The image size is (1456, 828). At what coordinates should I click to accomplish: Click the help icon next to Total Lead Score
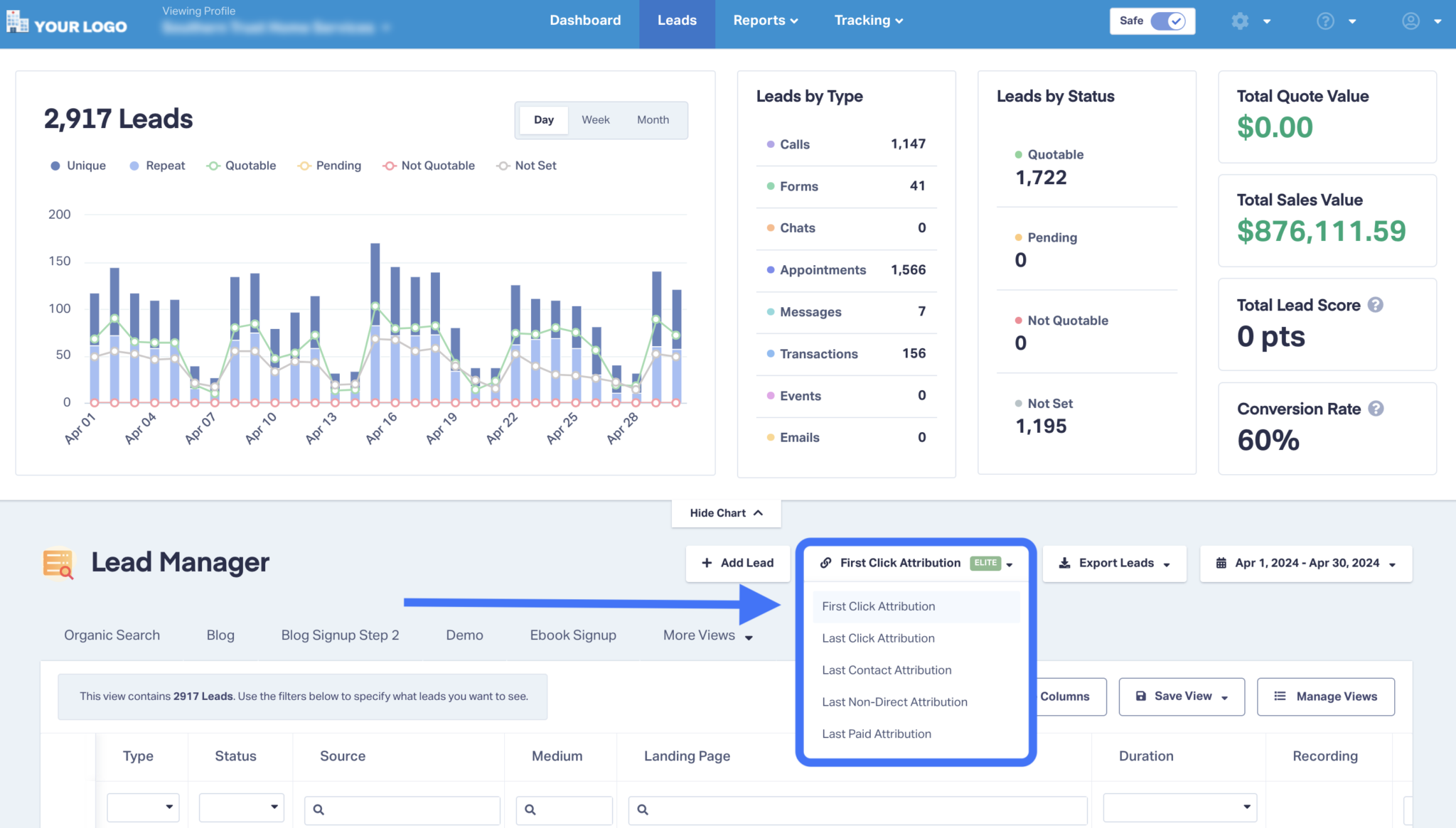tap(1376, 305)
